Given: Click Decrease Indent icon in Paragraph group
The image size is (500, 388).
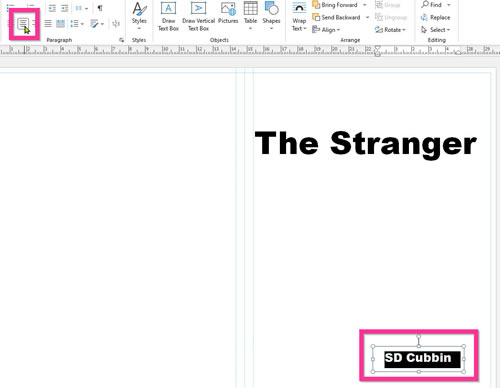Looking at the screenshot, I should click(x=52, y=8).
